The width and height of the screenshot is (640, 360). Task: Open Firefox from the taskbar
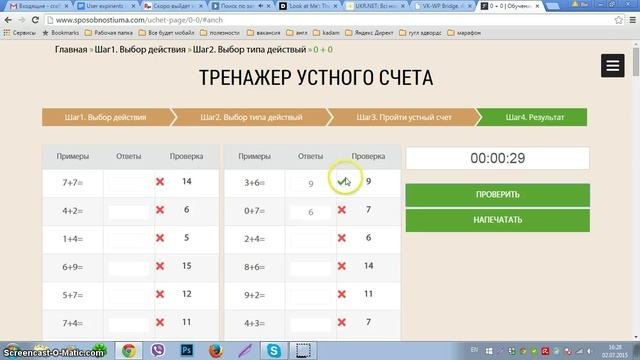[x=216, y=351]
